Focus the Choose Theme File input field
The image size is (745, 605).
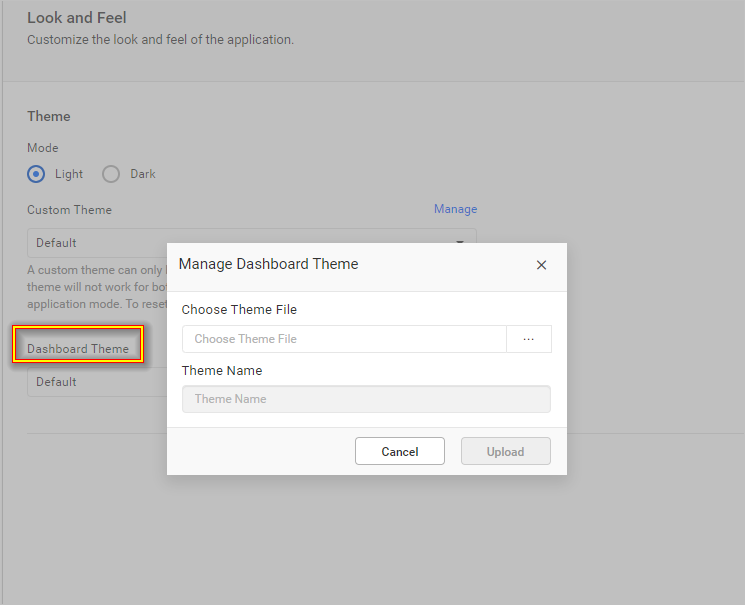point(345,339)
